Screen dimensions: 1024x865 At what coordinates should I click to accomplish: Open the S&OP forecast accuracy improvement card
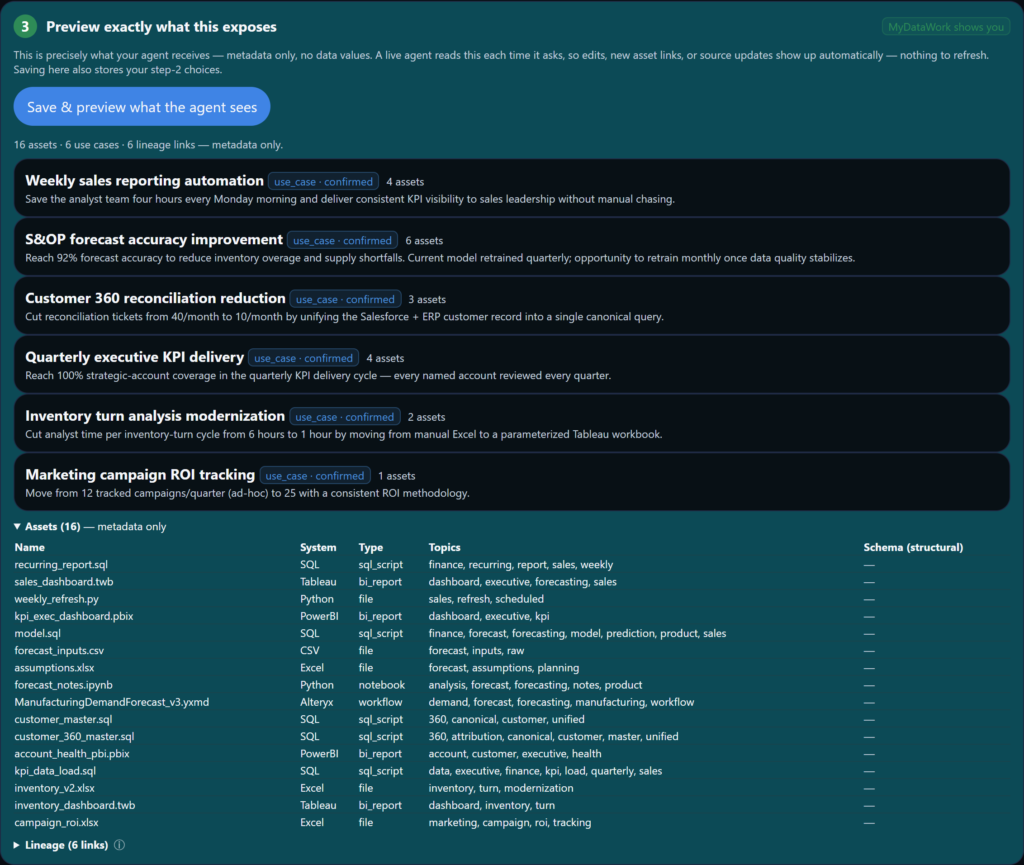click(x=512, y=247)
